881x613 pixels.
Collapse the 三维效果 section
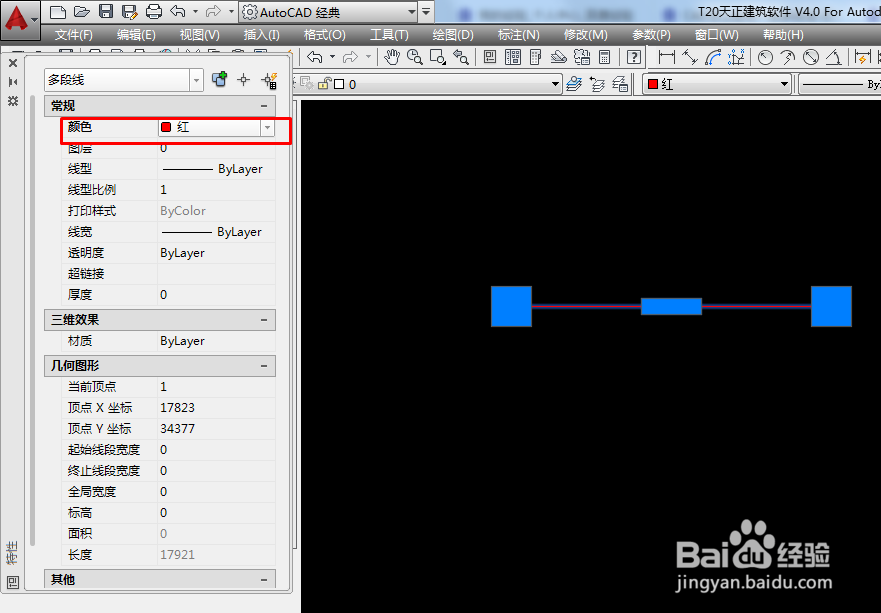(x=264, y=320)
